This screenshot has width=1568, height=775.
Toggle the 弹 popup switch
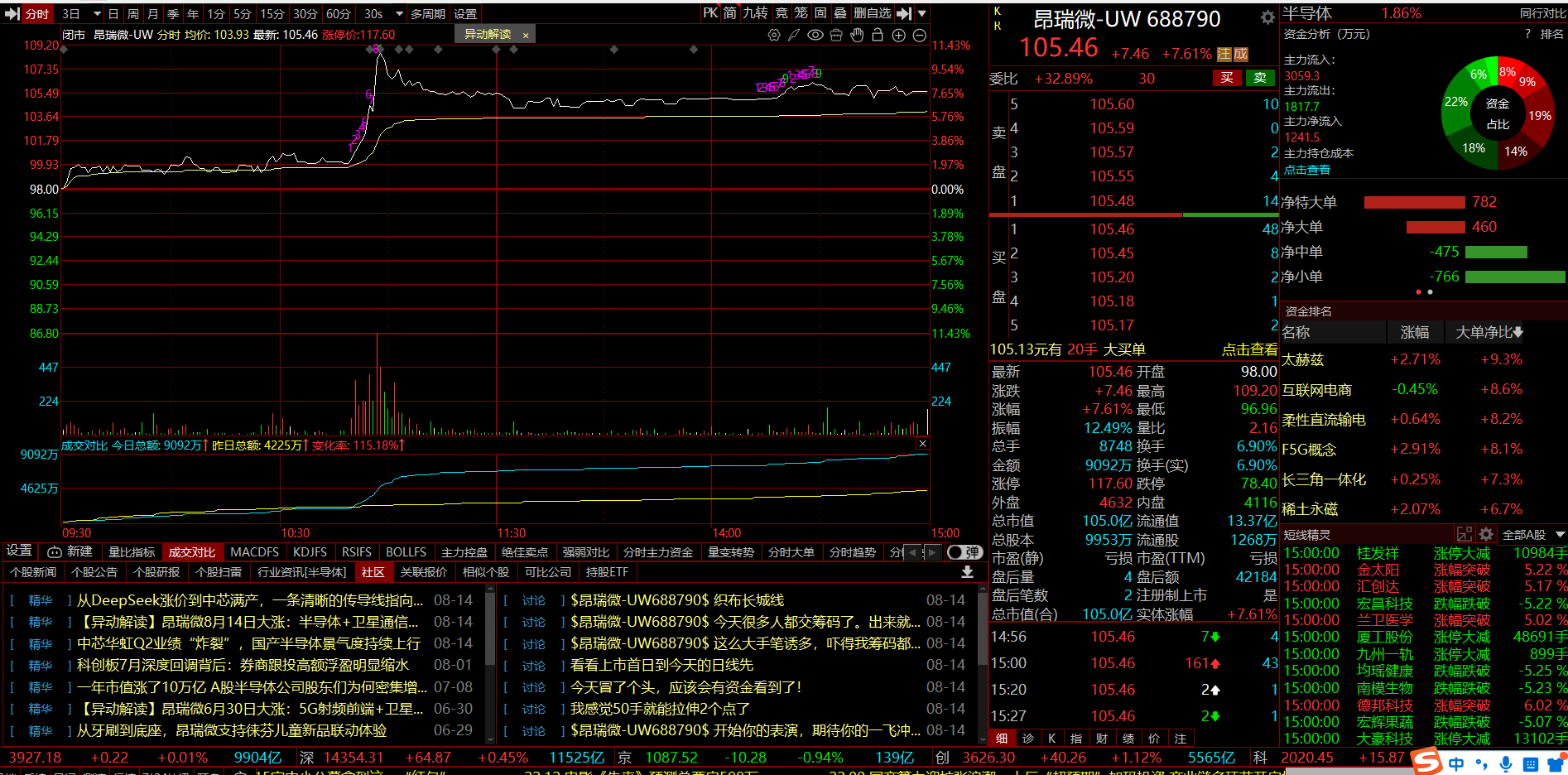pos(964,551)
